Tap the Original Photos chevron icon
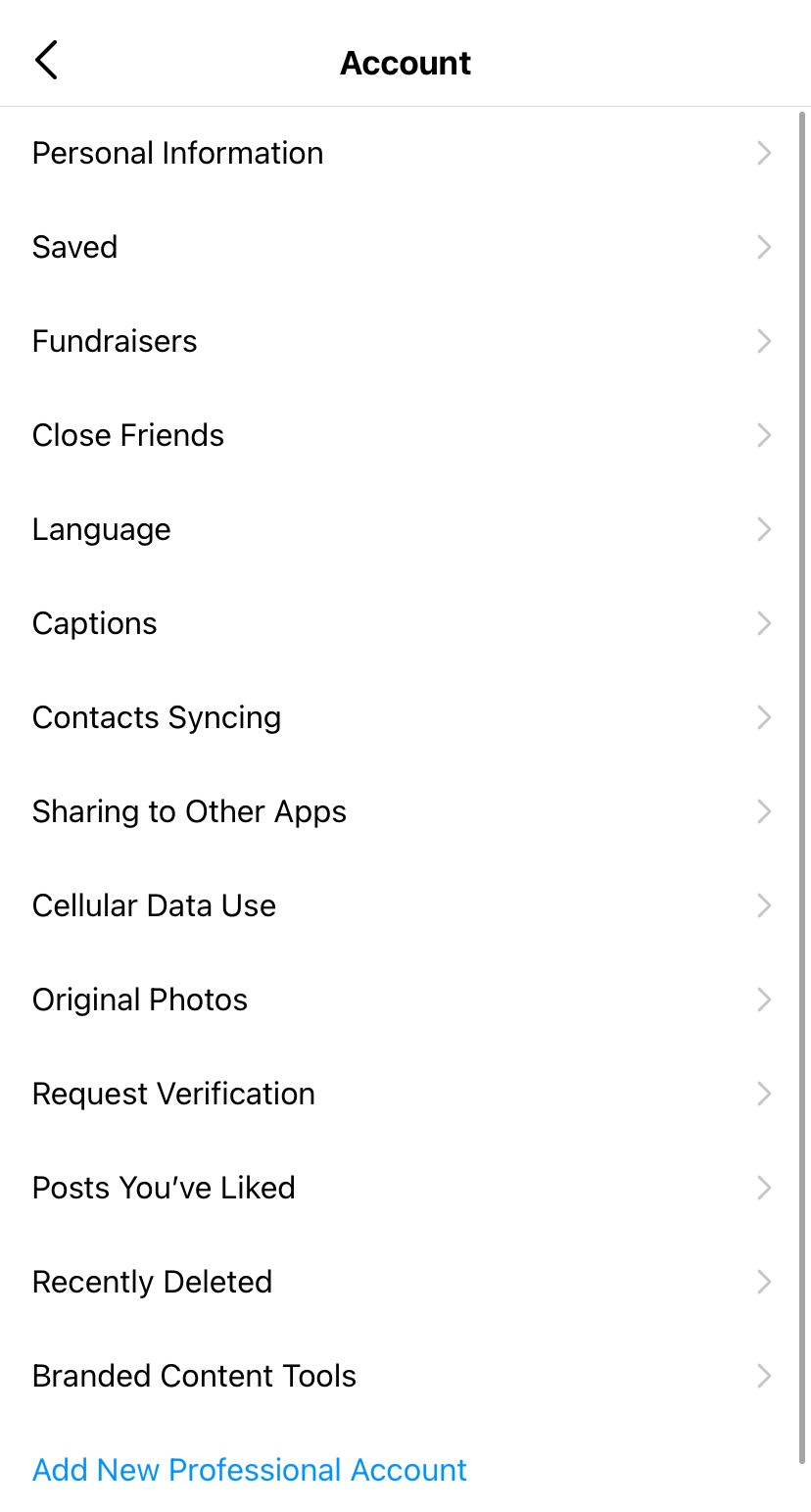This screenshot has height=1512, width=811. click(764, 1000)
